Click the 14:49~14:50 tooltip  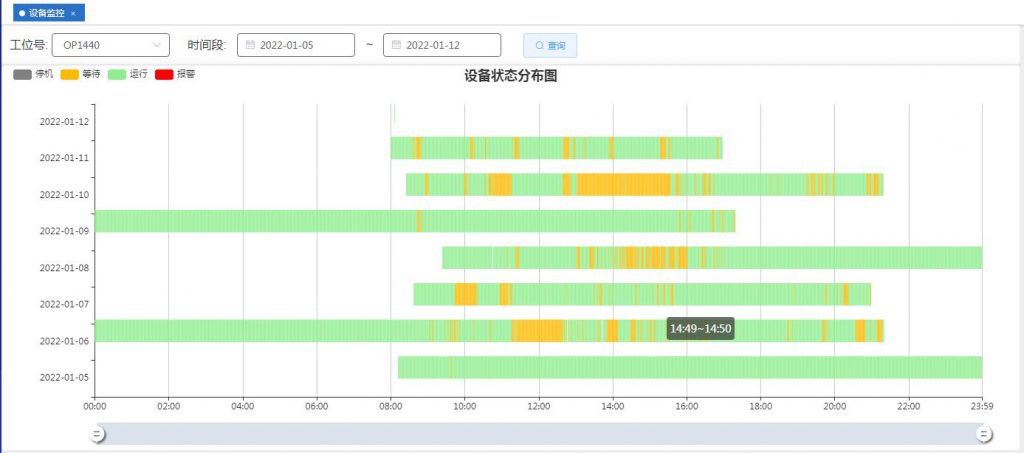[x=701, y=328]
